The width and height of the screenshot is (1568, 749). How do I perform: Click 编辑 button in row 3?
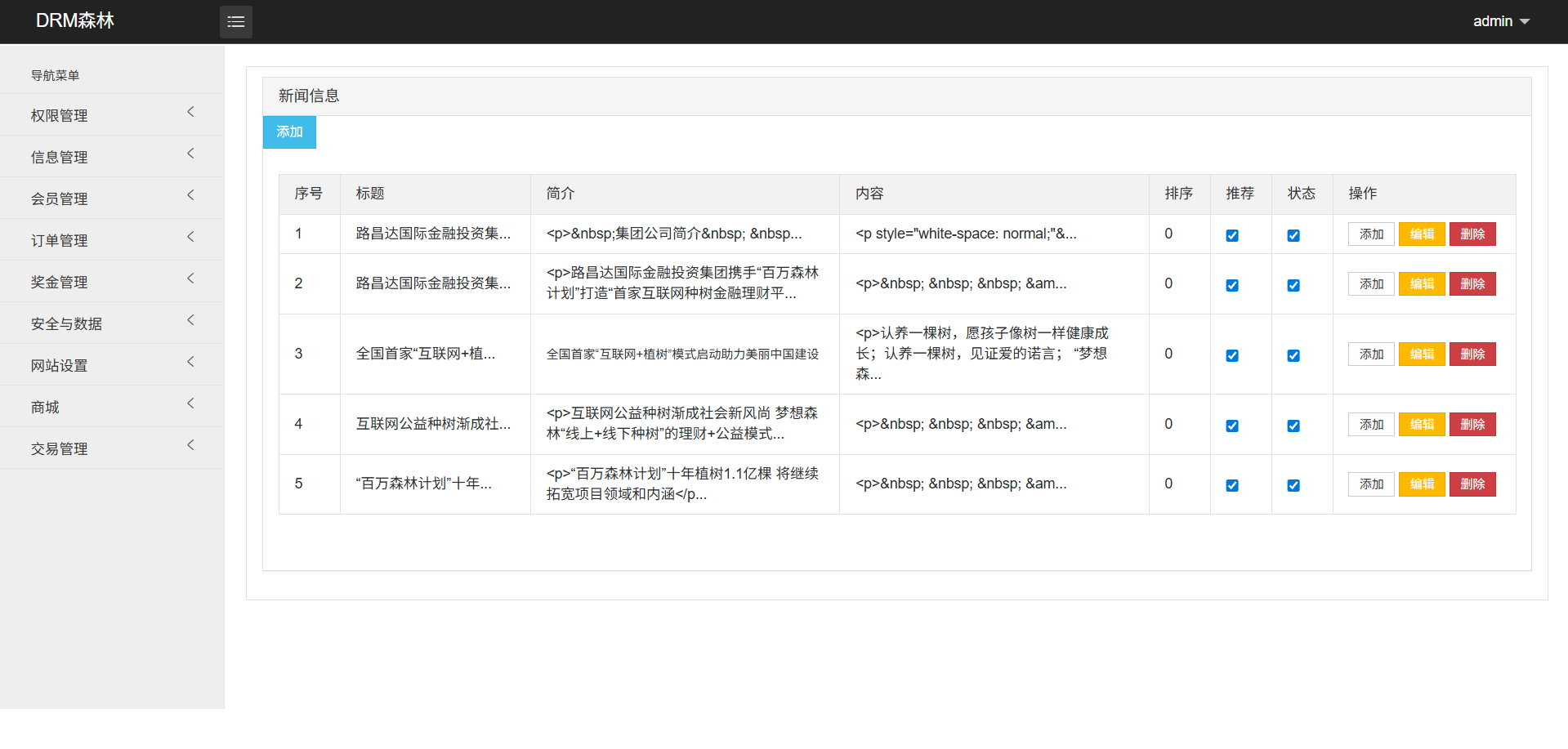1422,354
